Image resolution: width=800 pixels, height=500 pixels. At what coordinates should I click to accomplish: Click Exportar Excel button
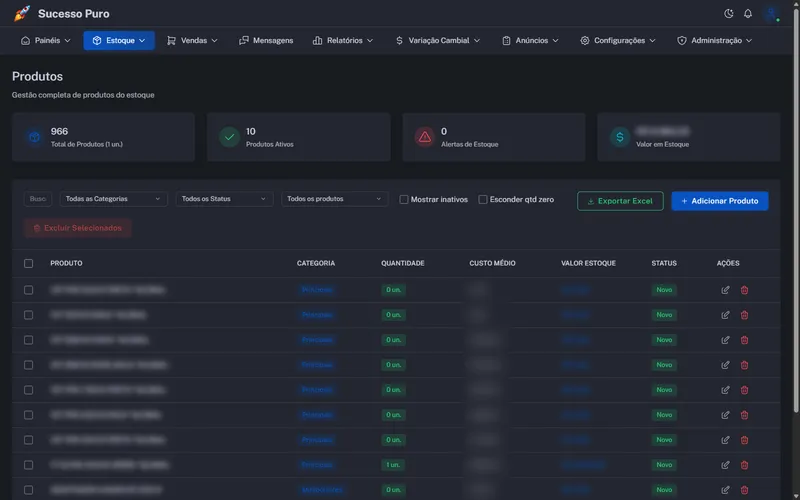[x=620, y=201]
